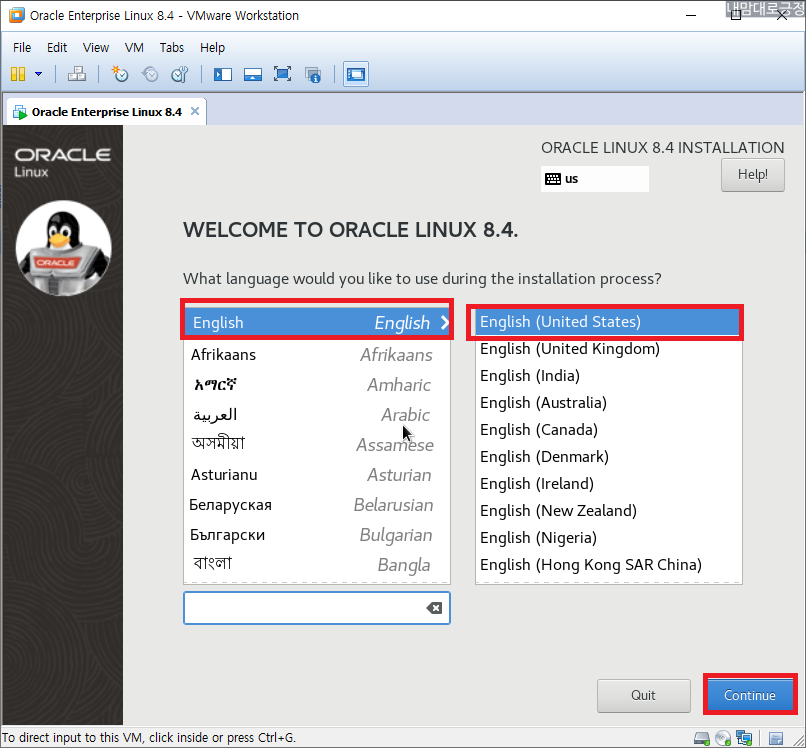The height and width of the screenshot is (748, 806).
Task: Click the CD/DVD drive status icon
Action: (x=723, y=738)
